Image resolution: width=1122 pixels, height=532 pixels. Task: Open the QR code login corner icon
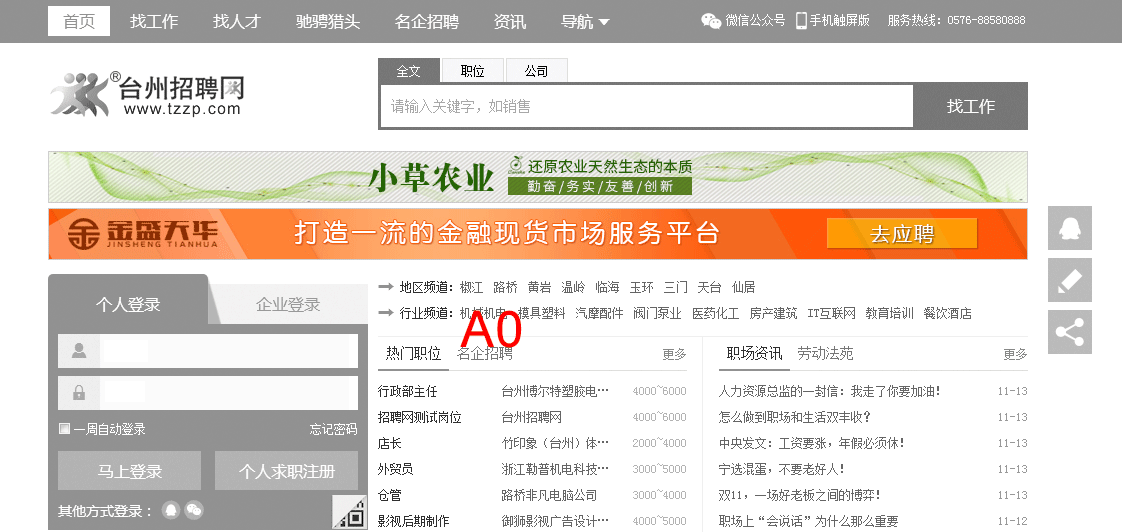pyautogui.click(x=351, y=512)
